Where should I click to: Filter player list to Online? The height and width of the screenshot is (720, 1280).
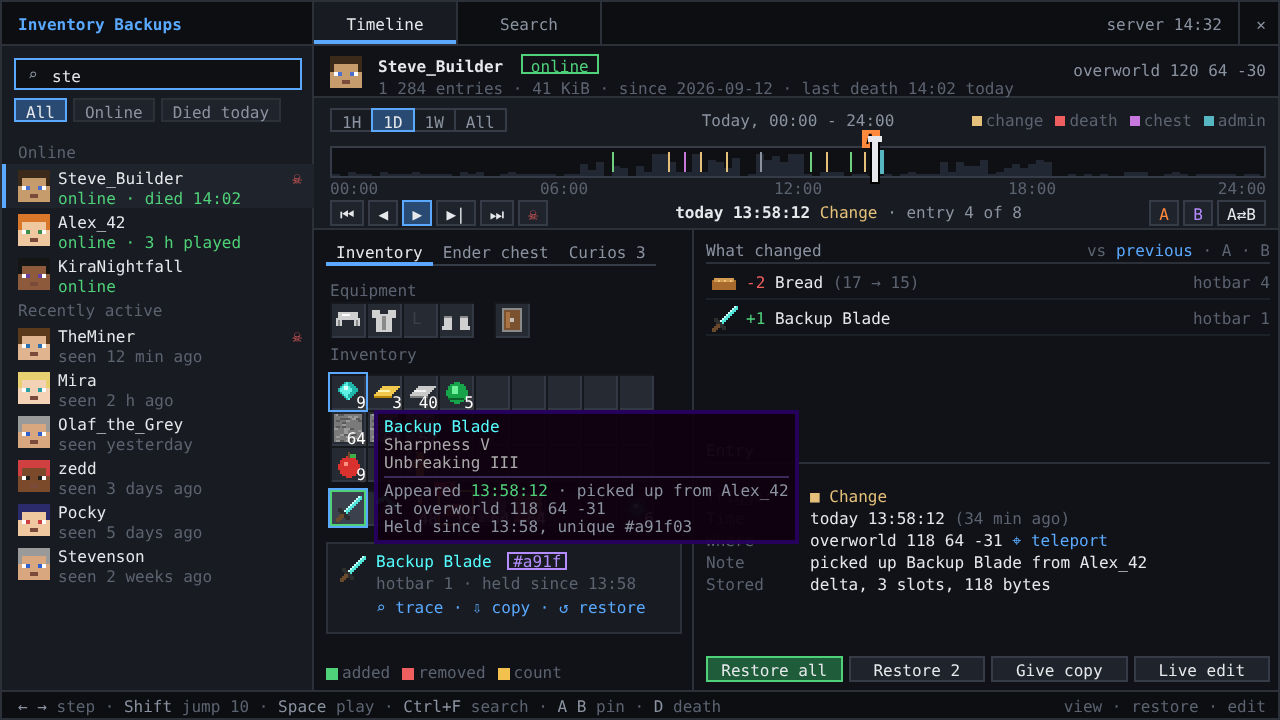[x=113, y=111]
